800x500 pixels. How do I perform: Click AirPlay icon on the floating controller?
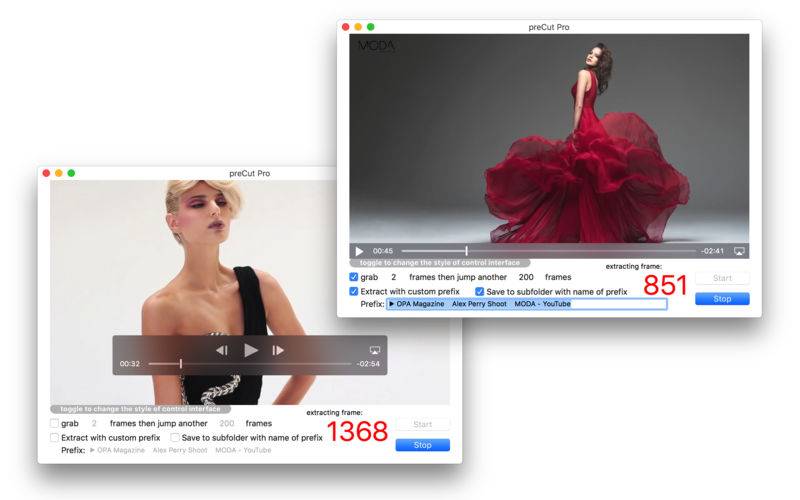[x=375, y=350]
